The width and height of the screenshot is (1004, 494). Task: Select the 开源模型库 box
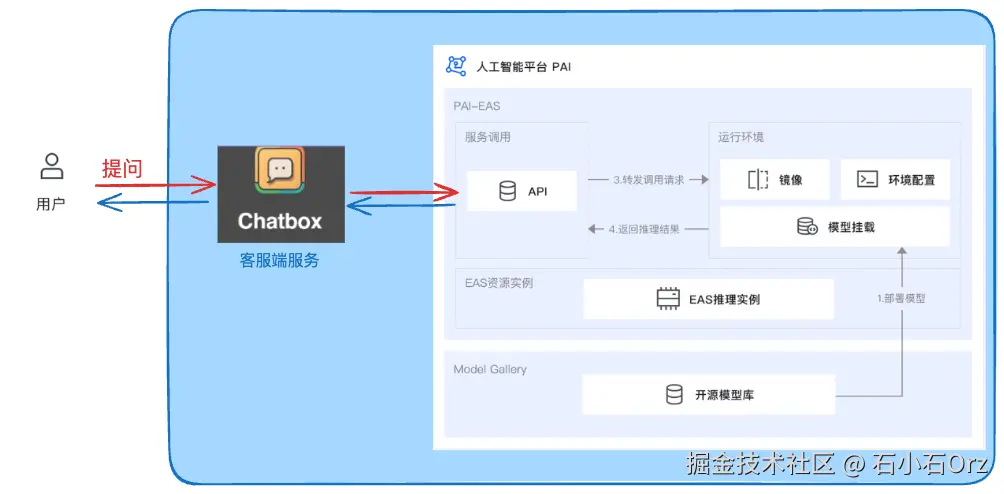(709, 395)
